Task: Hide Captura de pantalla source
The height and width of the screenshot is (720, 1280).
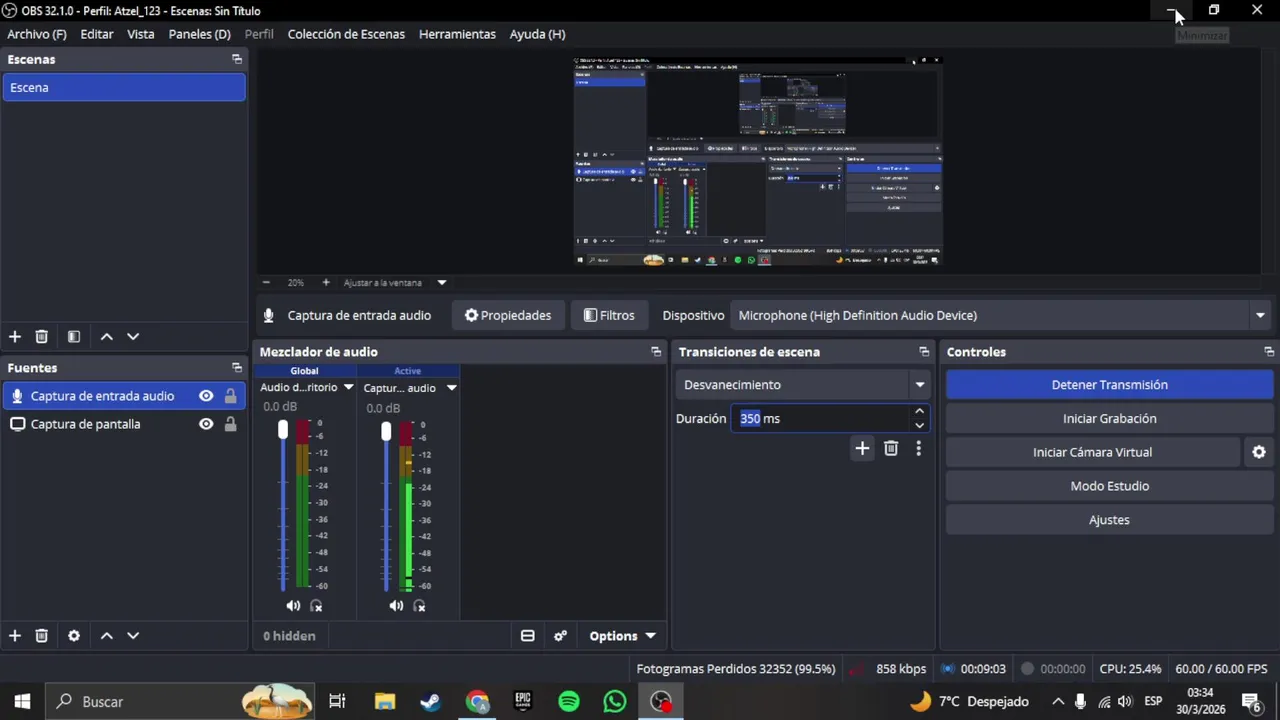Action: coord(206,424)
